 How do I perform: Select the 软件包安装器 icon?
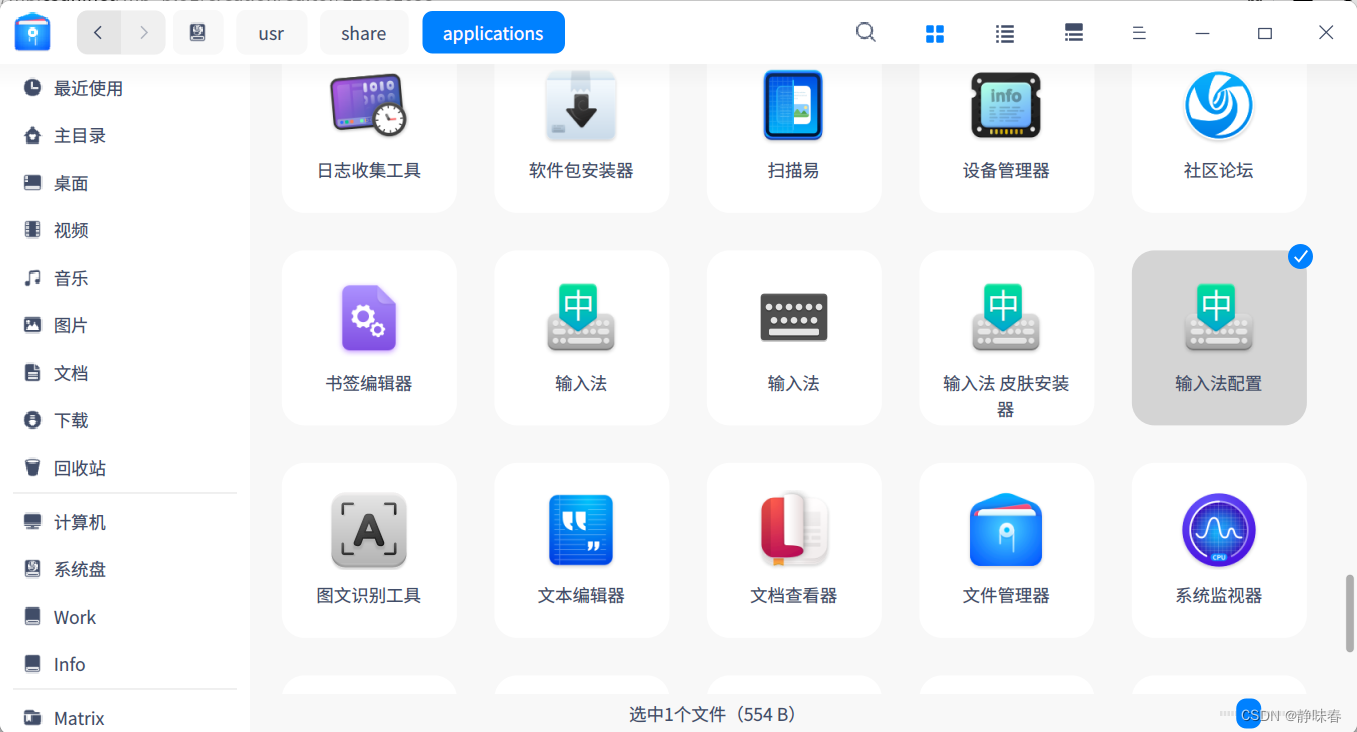pos(581,105)
